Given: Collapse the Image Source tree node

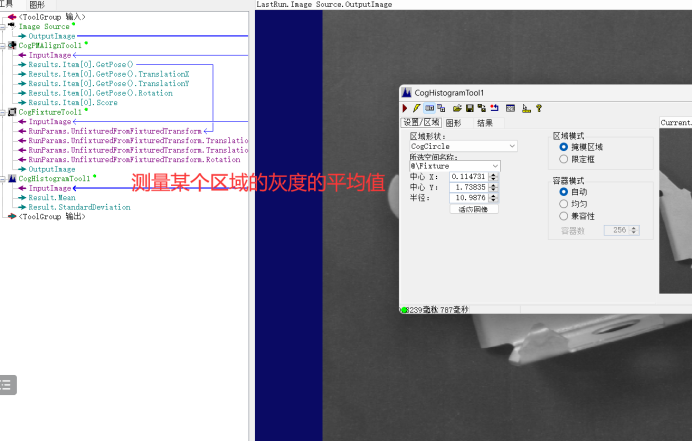Looking at the screenshot, I should pyautogui.click(x=3, y=27).
